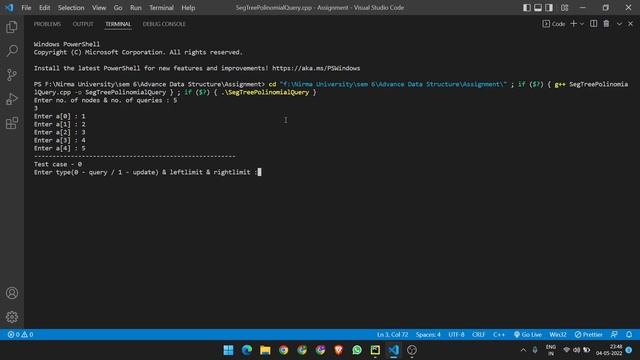Open the Extensions view
This screenshot has height=360, width=640.
pos(12,123)
